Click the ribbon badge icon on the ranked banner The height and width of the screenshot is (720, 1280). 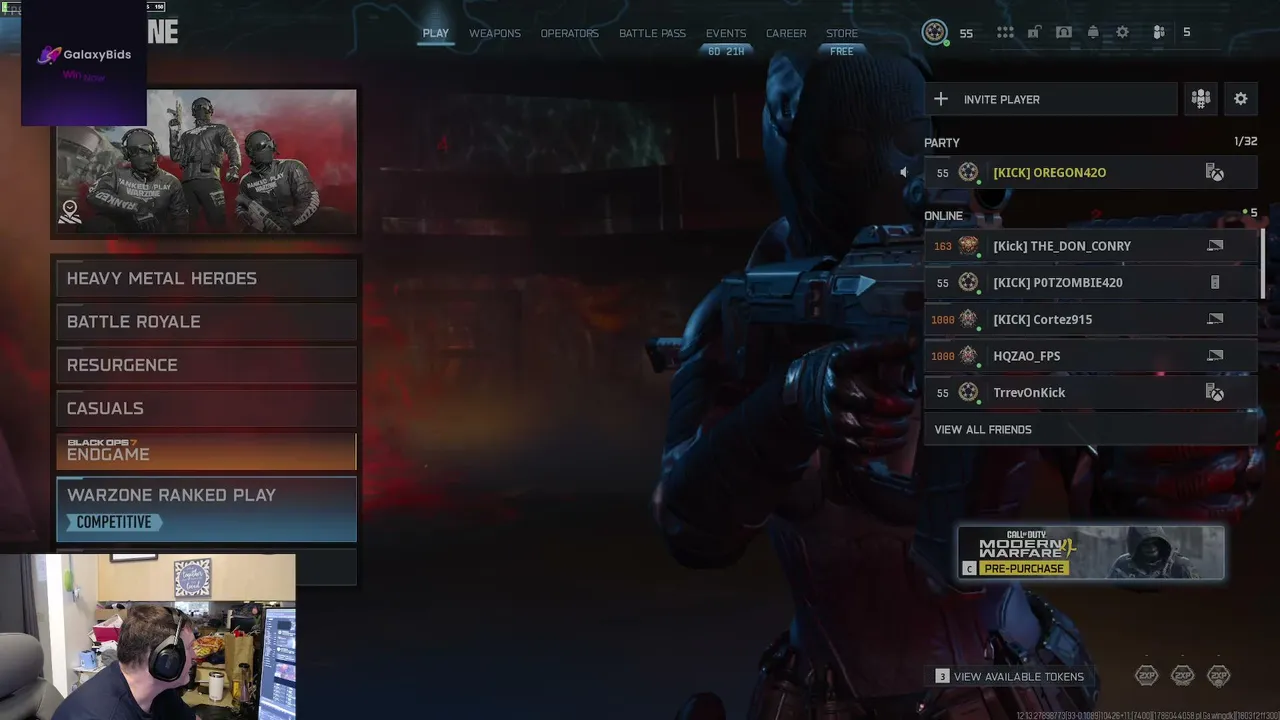pos(70,211)
